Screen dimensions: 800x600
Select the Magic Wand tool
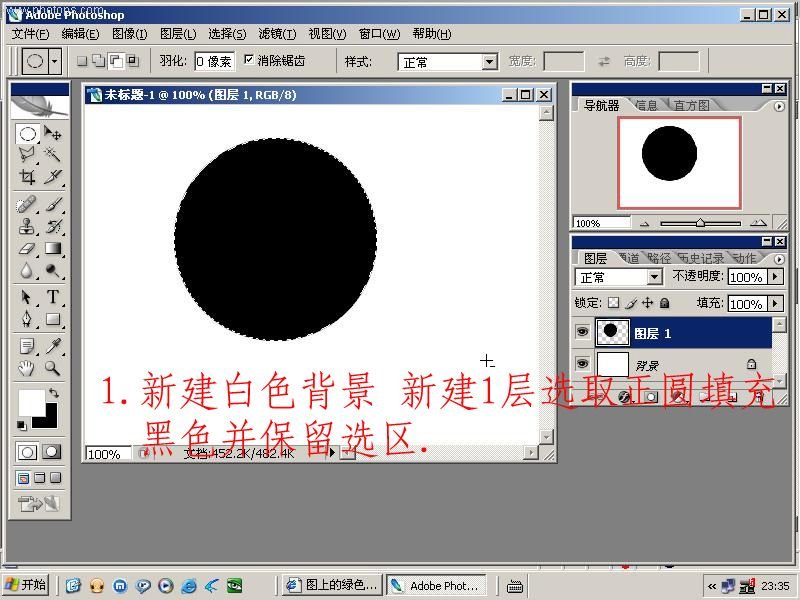(53, 155)
